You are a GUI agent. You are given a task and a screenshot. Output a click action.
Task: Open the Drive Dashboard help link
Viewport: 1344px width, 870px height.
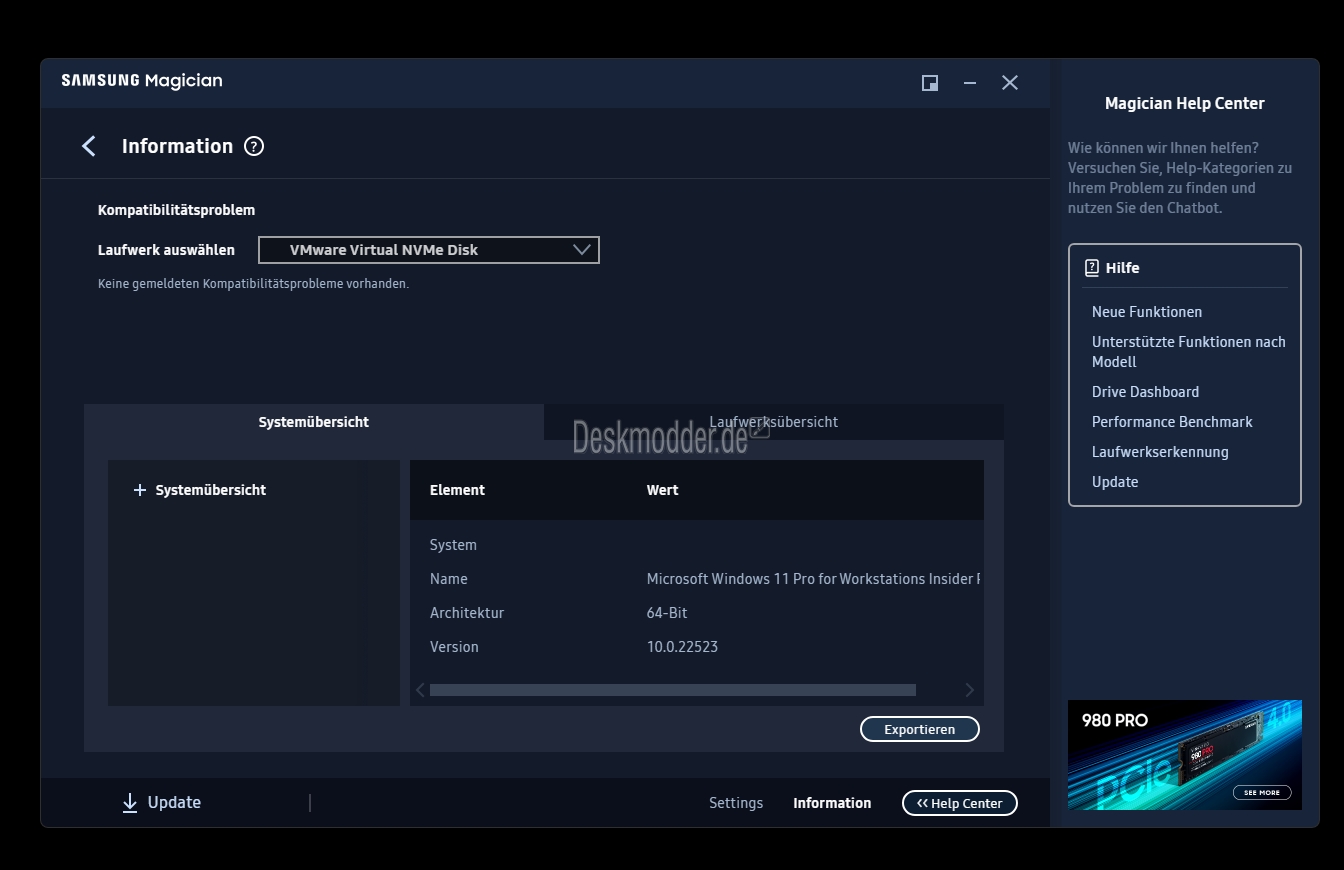tap(1146, 392)
